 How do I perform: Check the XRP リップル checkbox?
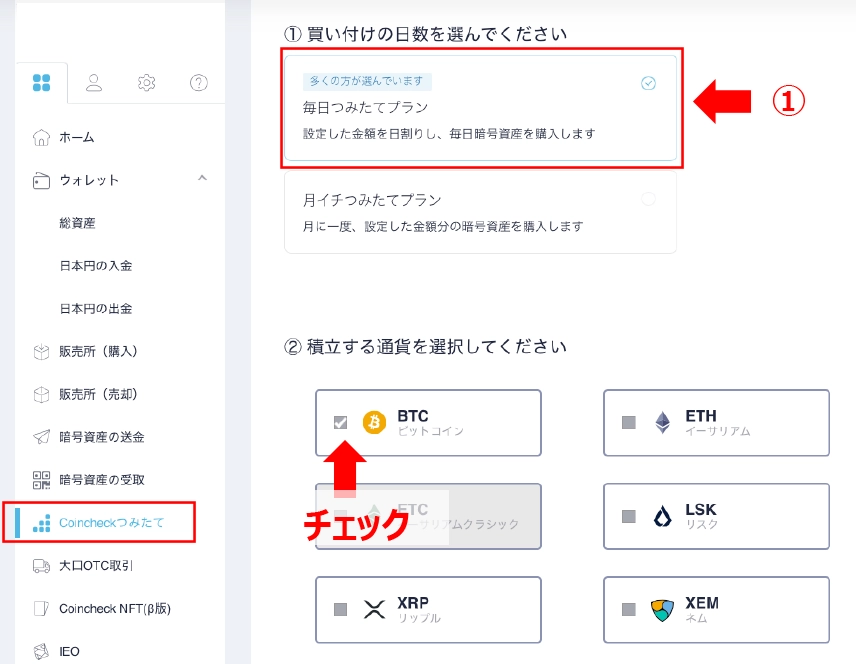click(340, 609)
